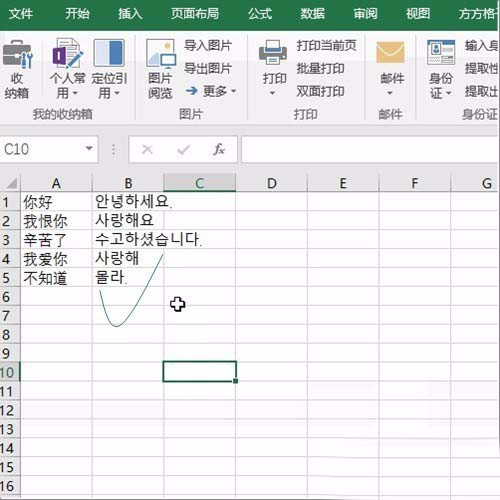Click the confirm checkmark in formula bar

click(183, 149)
